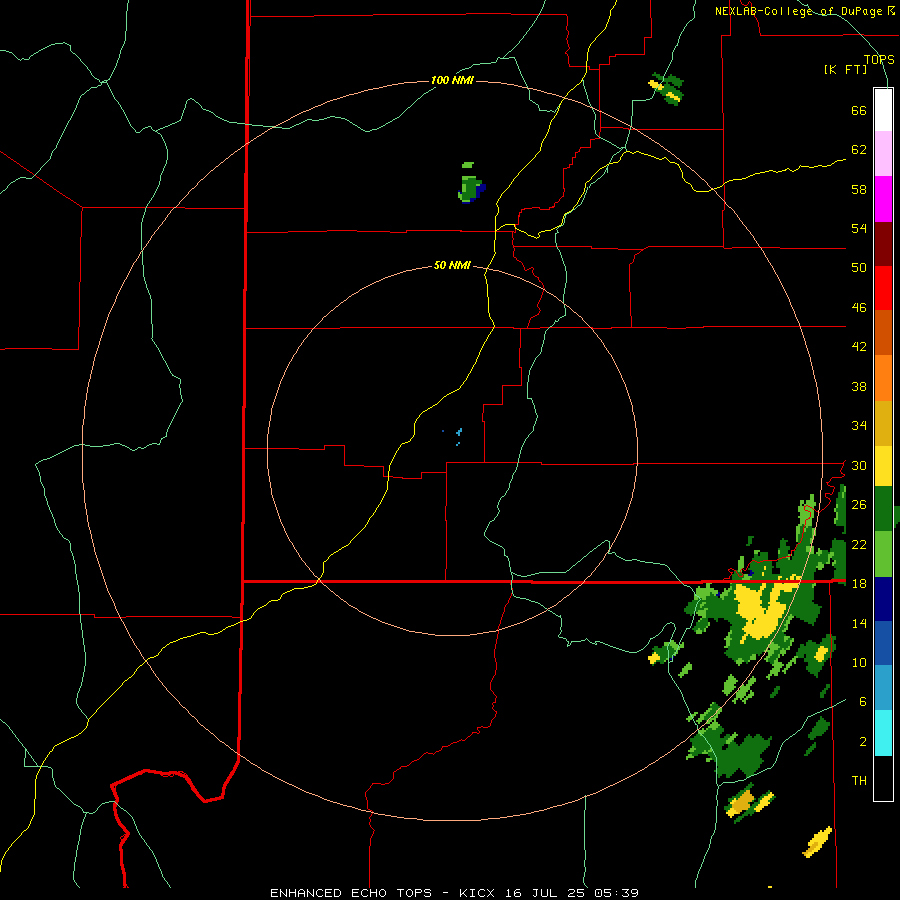The width and height of the screenshot is (900, 900).
Task: Click the 46 legend value
Action: pyautogui.click(x=859, y=308)
